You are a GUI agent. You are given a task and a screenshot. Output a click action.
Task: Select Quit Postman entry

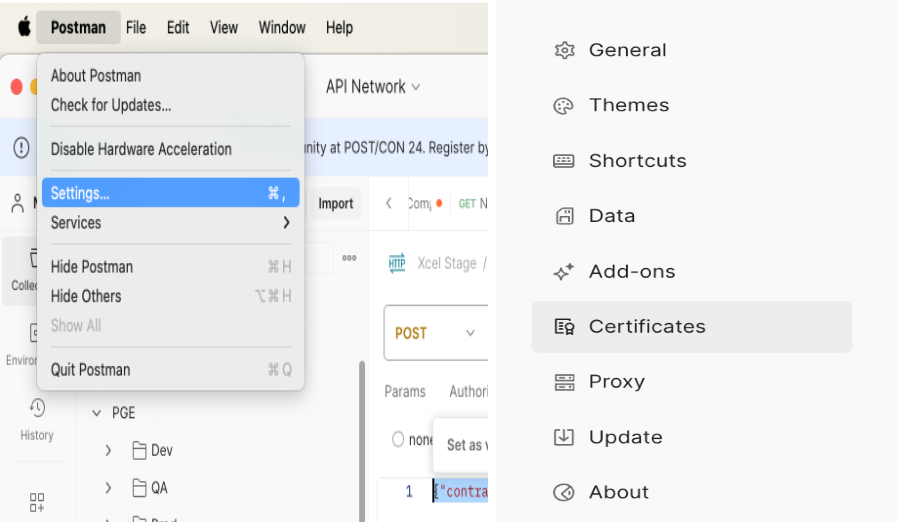[x=170, y=370]
